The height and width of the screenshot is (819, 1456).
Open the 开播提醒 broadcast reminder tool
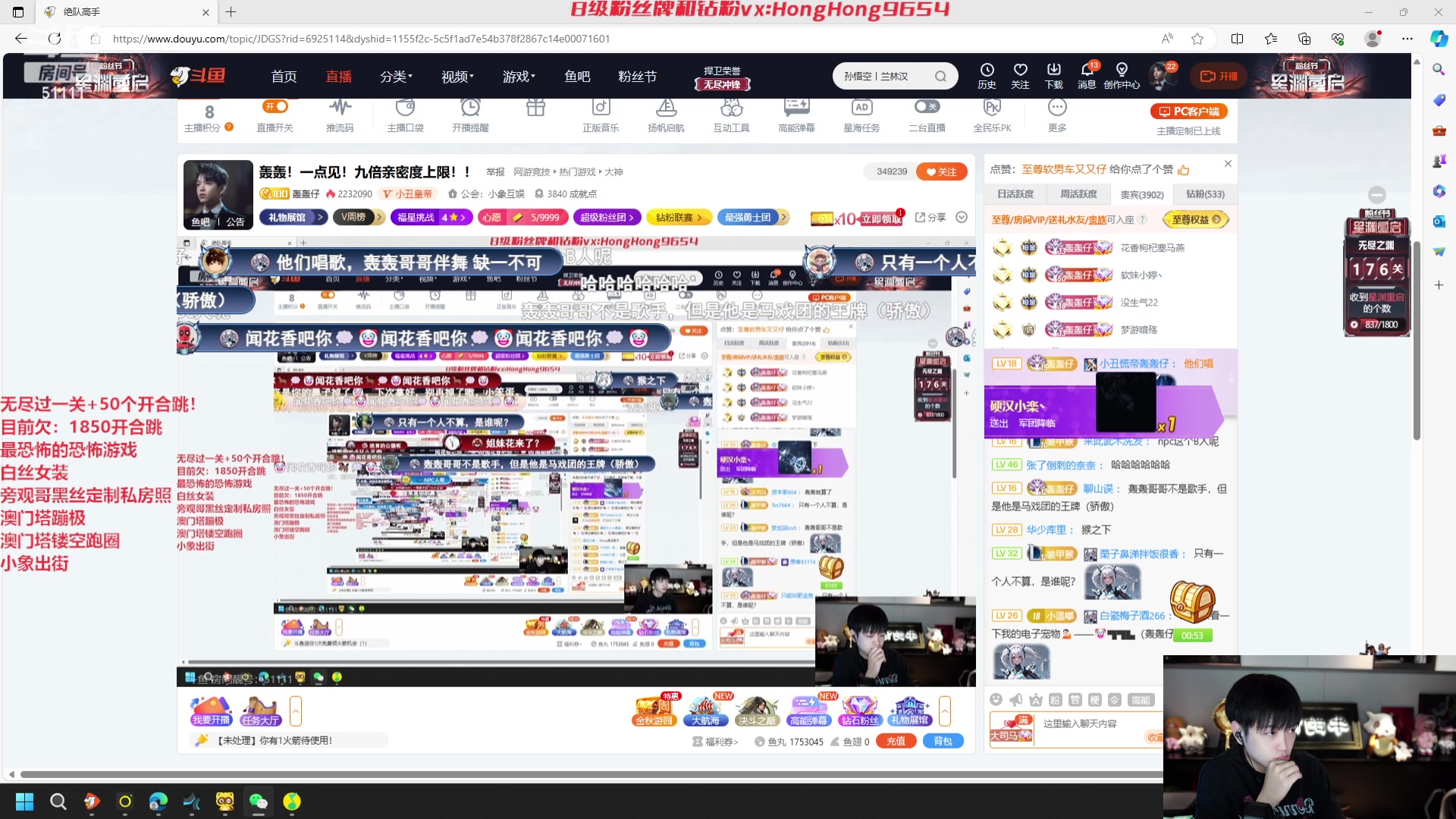472,108
